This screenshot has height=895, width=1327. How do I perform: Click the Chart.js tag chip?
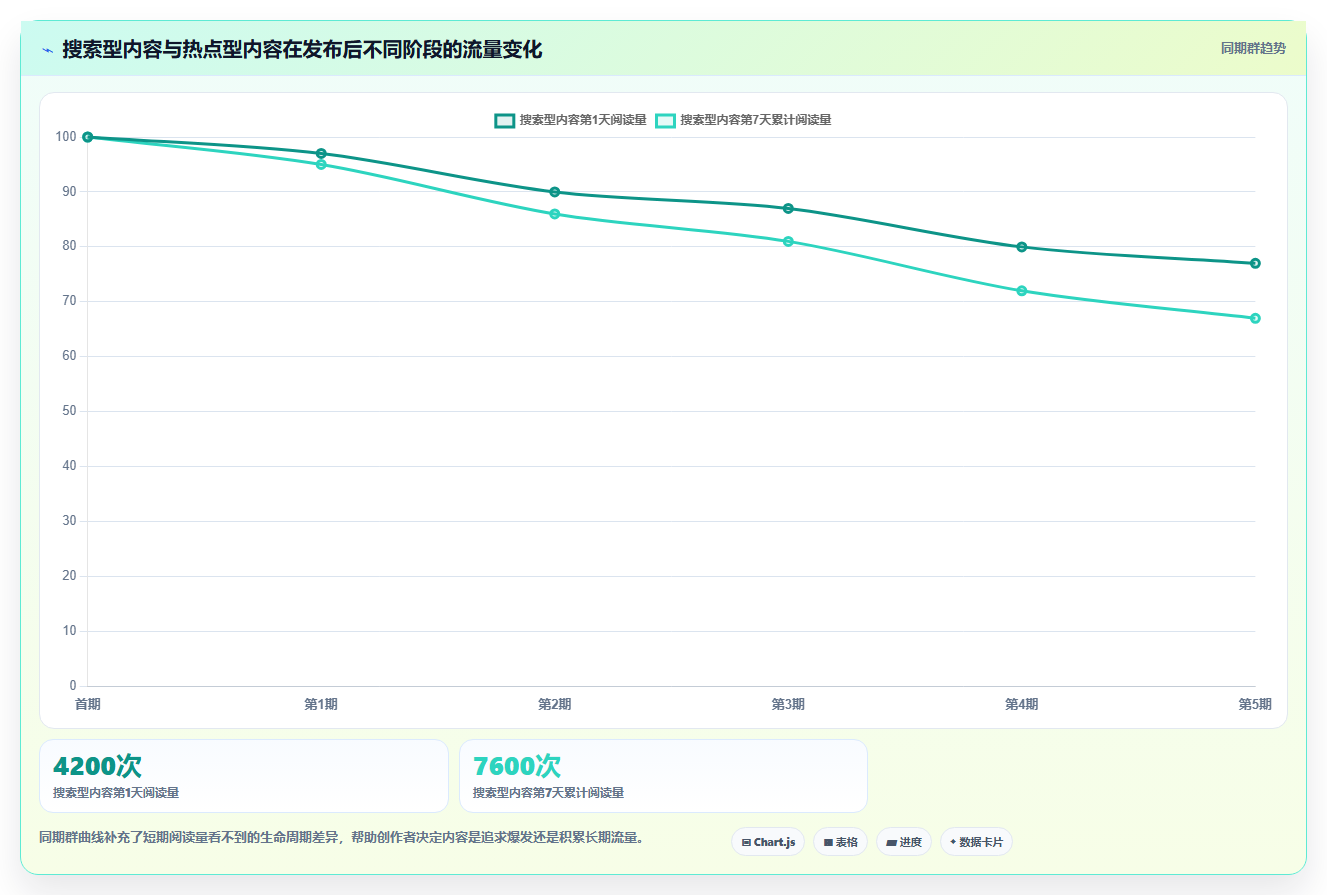[768, 842]
